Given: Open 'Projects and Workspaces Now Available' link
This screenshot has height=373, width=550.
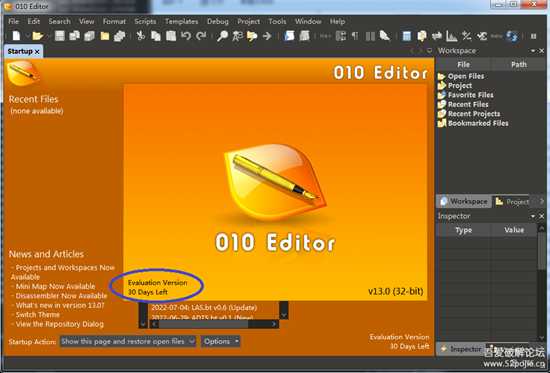Looking at the screenshot, I should pyautogui.click(x=62, y=272).
